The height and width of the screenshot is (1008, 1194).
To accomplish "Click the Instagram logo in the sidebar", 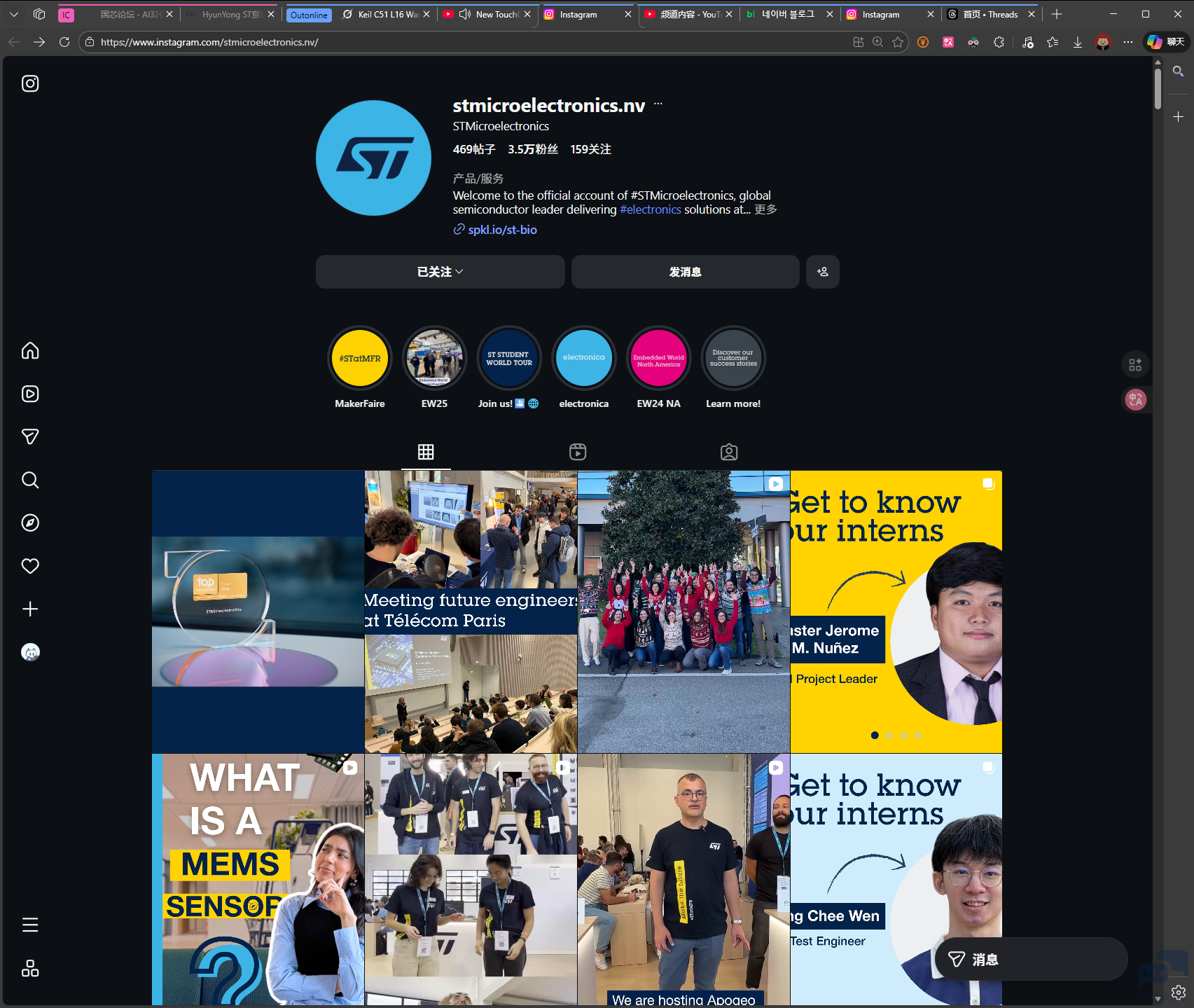I will coord(30,83).
